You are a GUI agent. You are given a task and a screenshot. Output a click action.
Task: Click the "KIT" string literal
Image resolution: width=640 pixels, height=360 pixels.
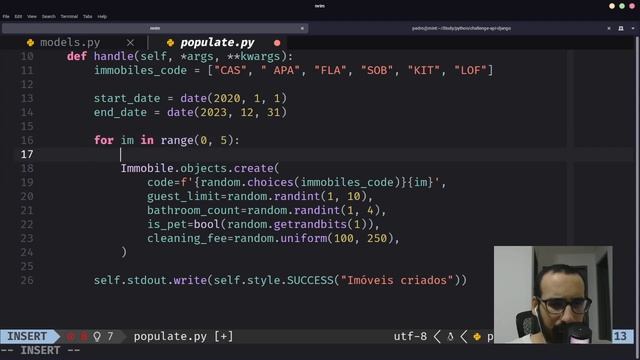(424, 70)
